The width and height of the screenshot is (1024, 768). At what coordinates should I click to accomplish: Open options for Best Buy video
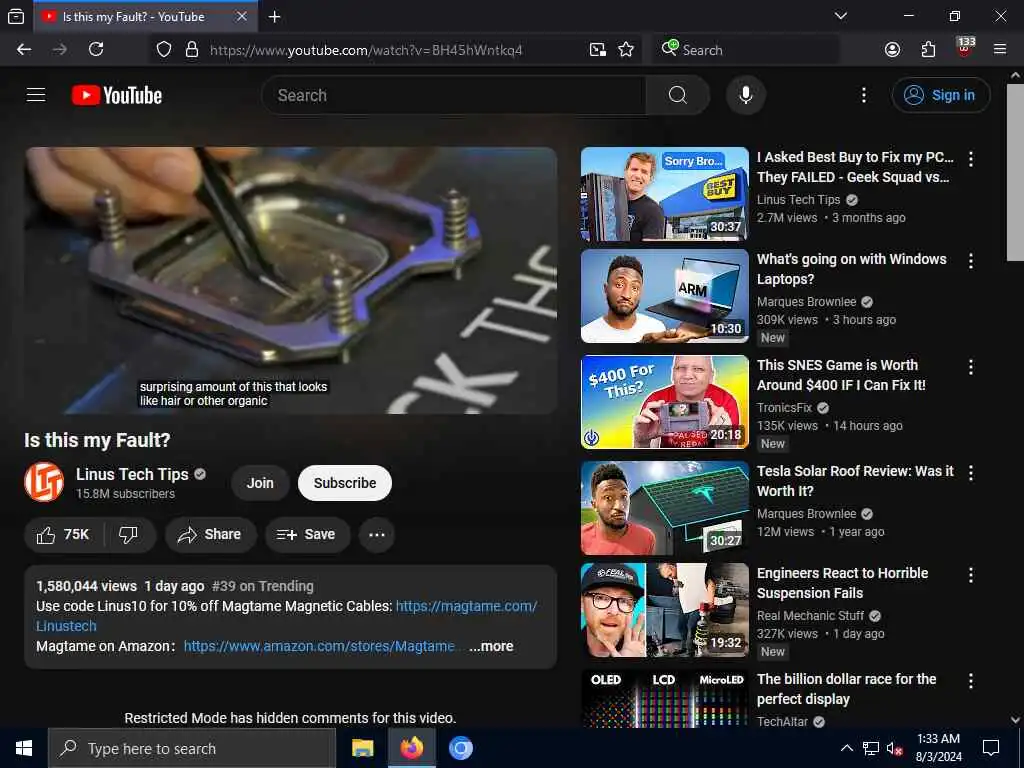(971, 159)
